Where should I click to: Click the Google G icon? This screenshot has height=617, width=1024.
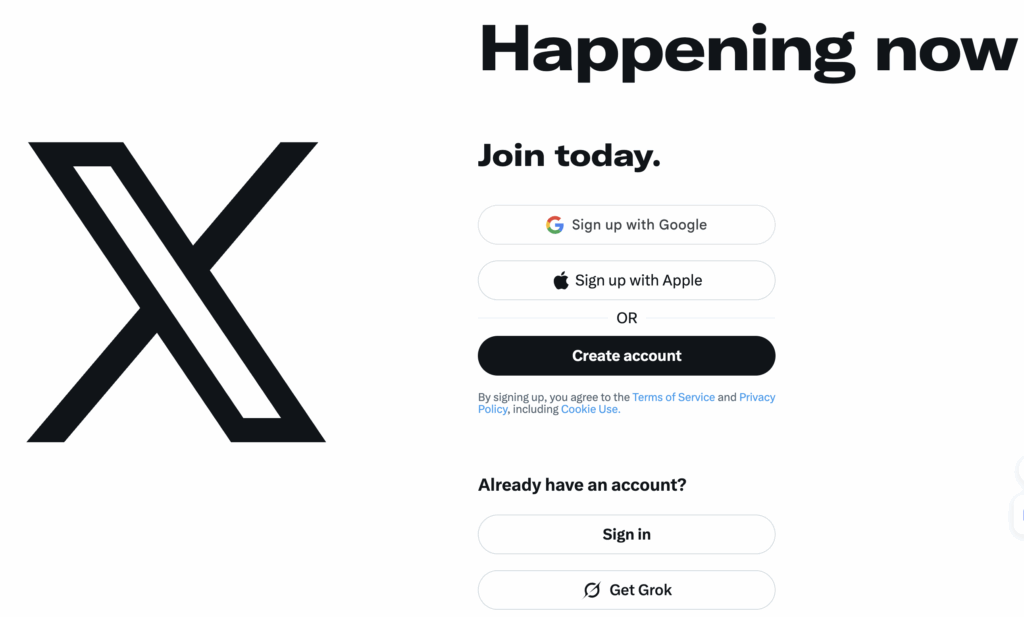pyautogui.click(x=554, y=225)
